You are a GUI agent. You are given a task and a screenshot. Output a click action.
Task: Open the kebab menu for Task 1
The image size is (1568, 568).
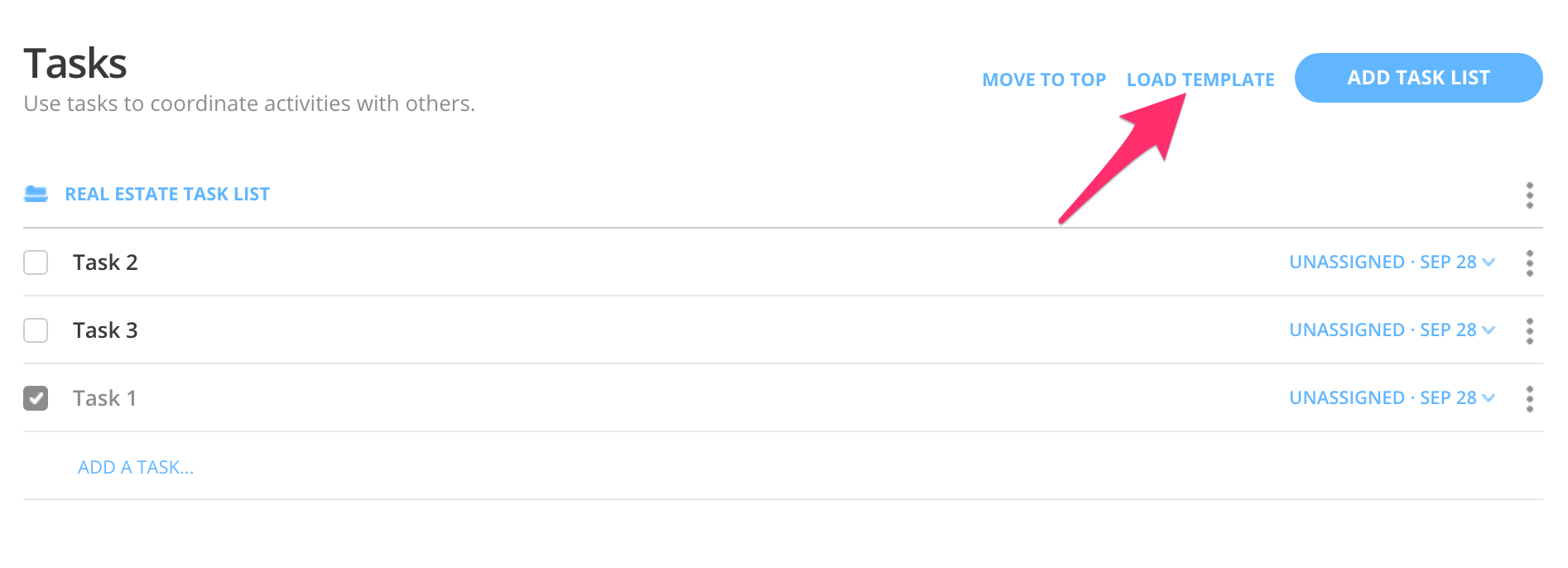[x=1531, y=398]
